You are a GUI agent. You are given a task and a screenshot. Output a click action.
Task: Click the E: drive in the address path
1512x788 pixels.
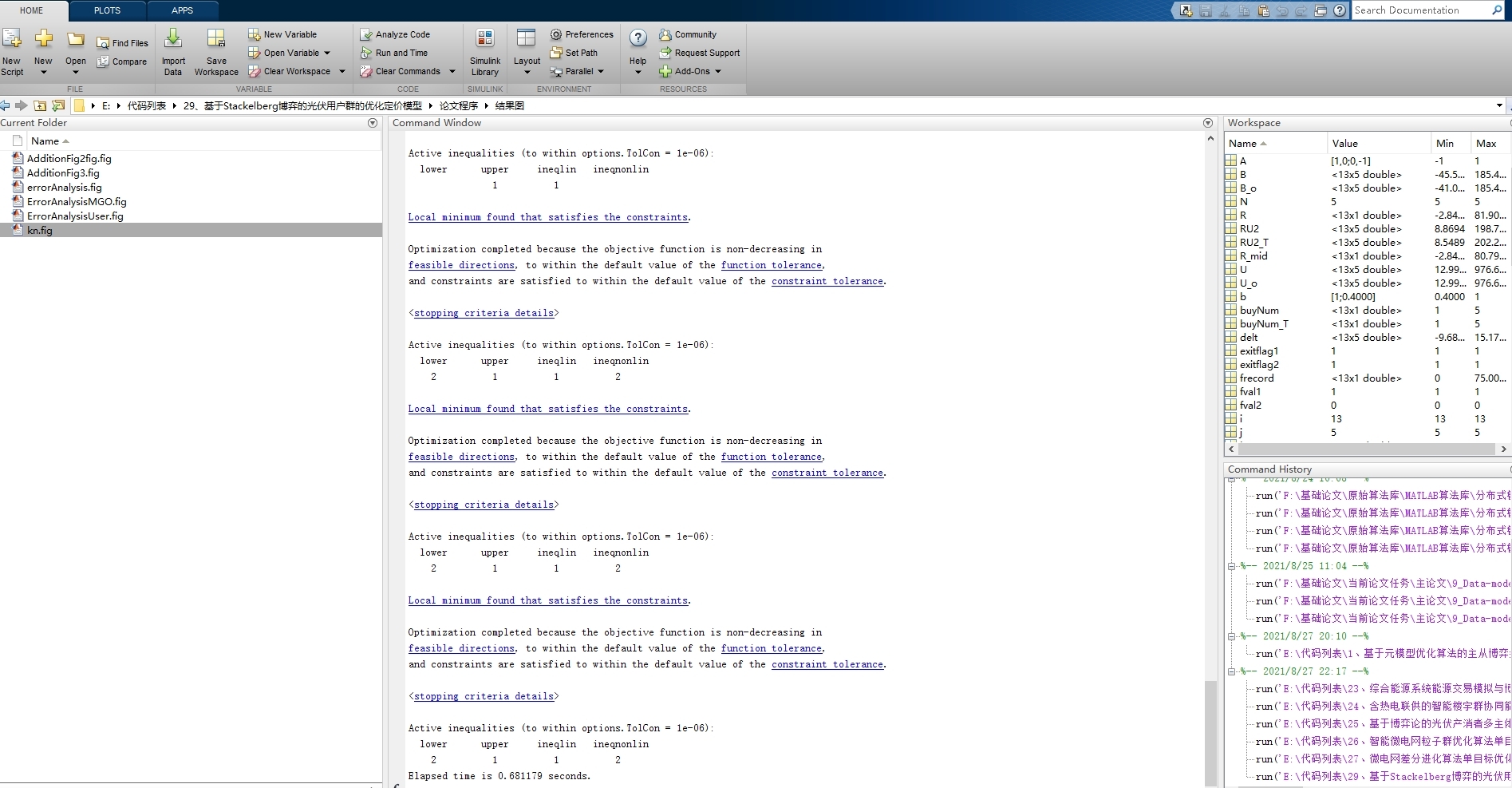[x=105, y=105]
